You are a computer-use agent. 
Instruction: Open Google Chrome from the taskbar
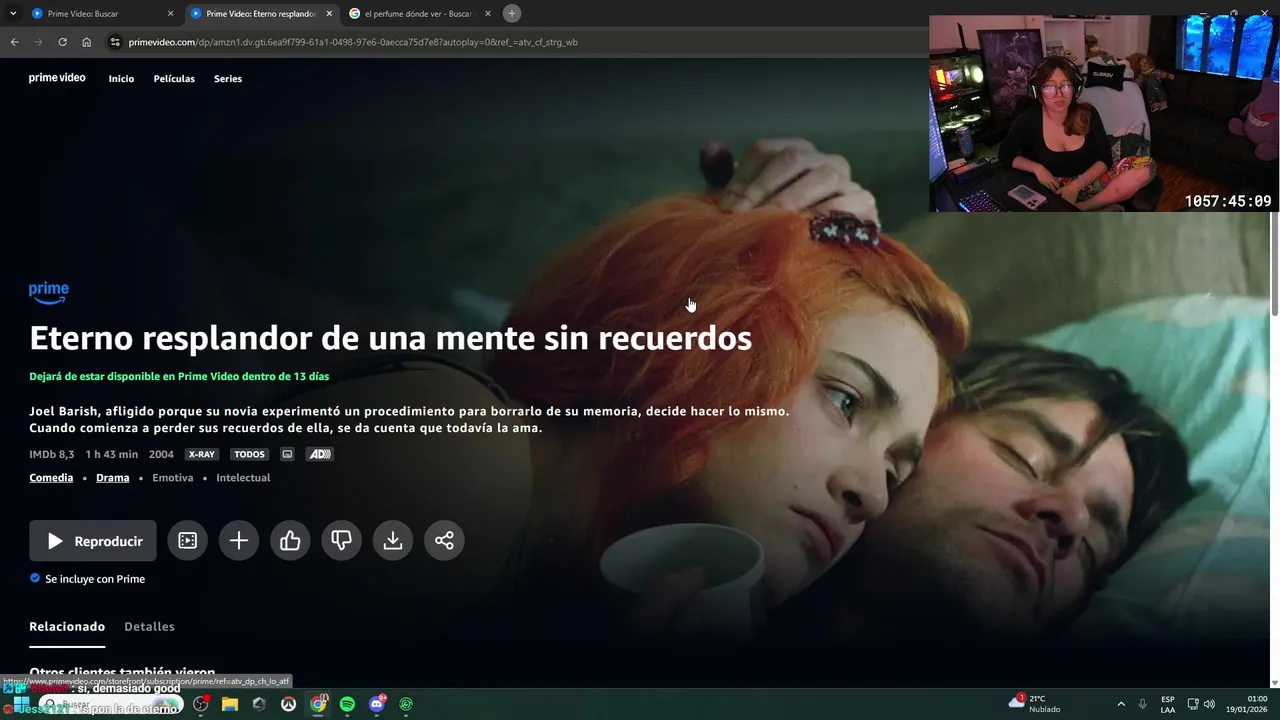pos(318,704)
